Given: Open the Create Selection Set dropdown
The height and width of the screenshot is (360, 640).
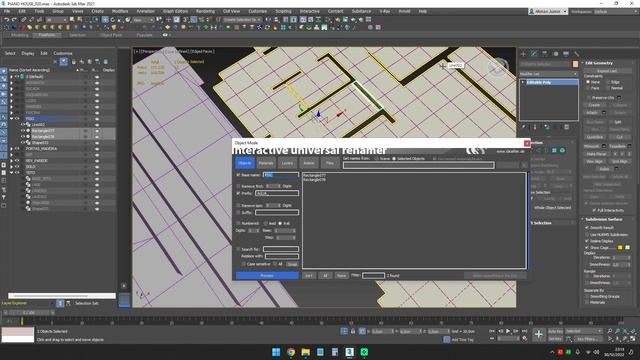Looking at the screenshot, I should tap(242, 19).
